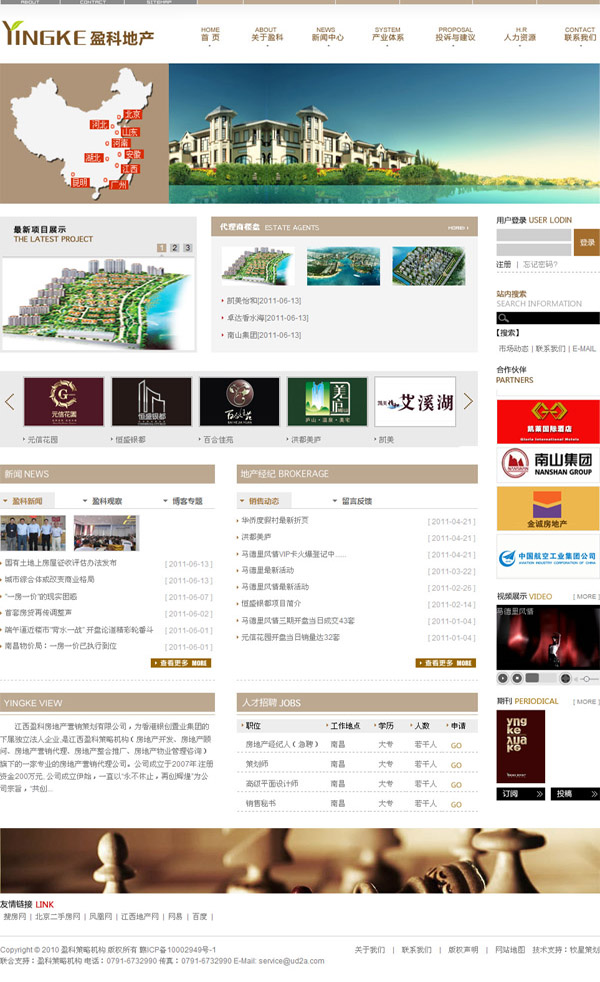Open 华侨度假村最新折页 brokerage item

click(x=275, y=520)
